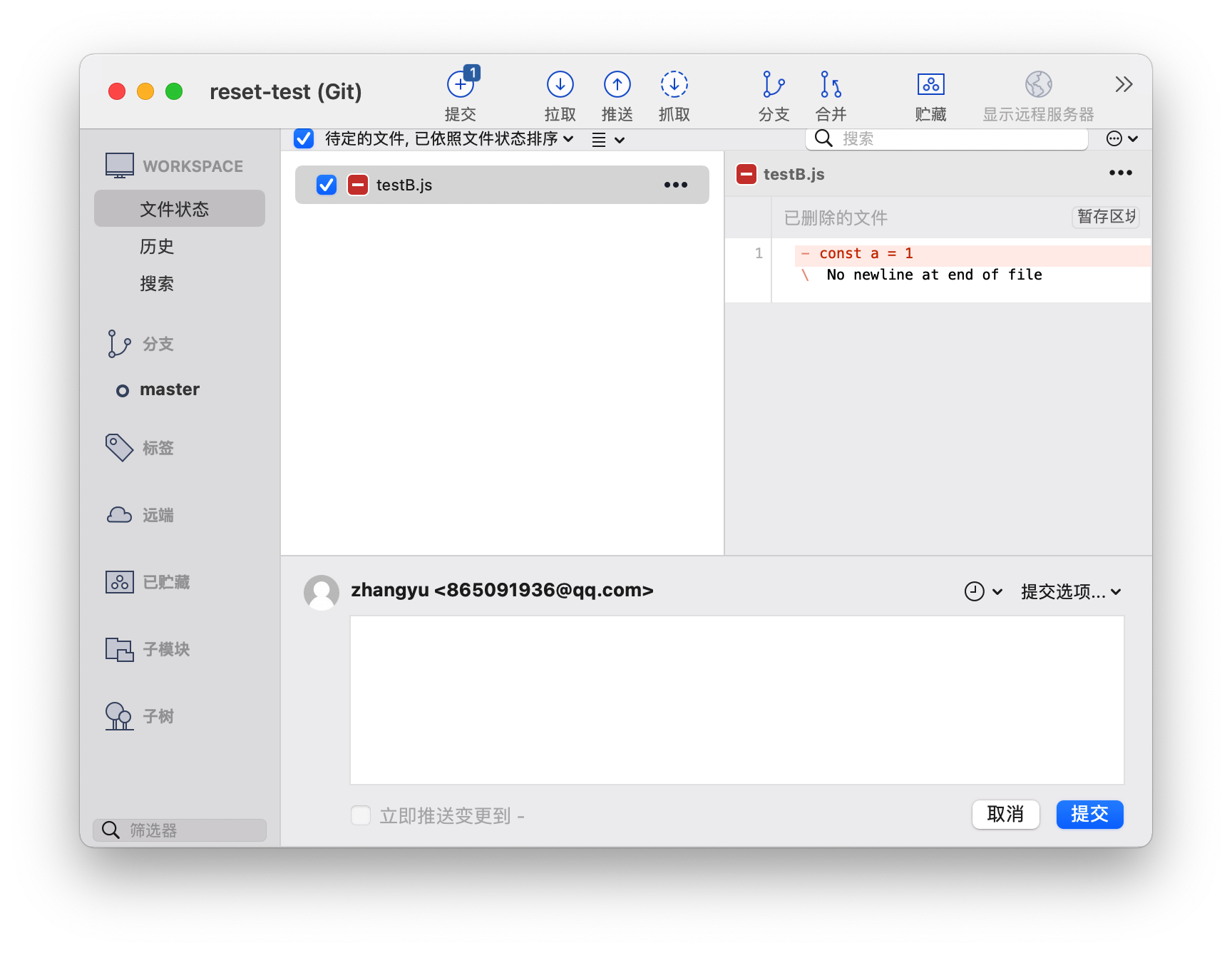1232x953 pixels.
Task: Click the 取消 cancel button
Action: pos(1005,814)
